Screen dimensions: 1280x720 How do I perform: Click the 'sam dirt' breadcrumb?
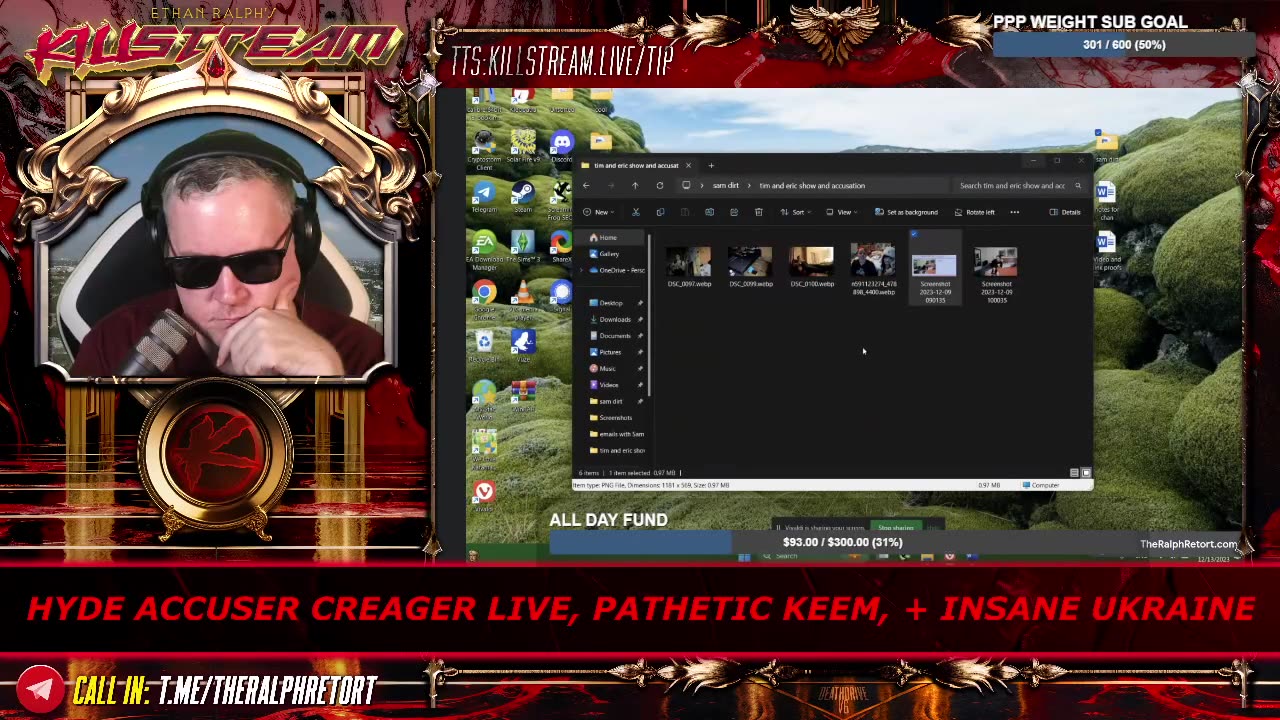pos(726,185)
